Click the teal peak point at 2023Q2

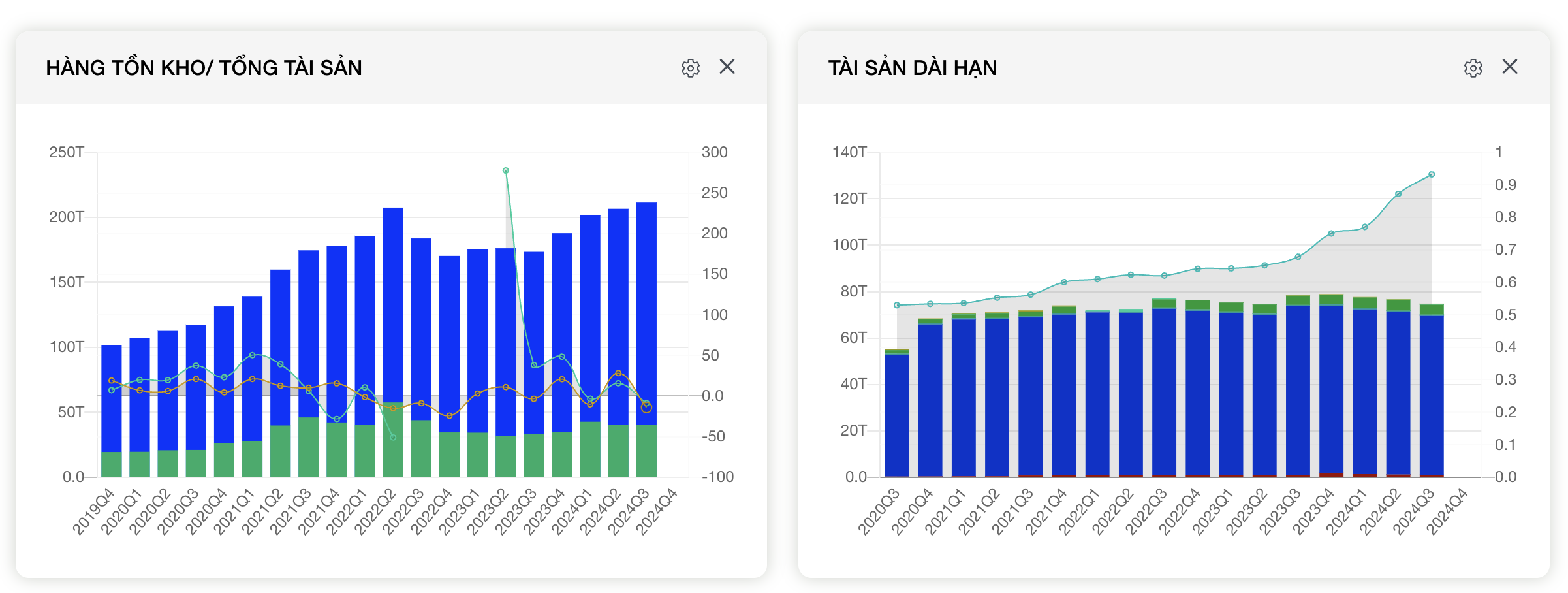pyautogui.click(x=506, y=170)
